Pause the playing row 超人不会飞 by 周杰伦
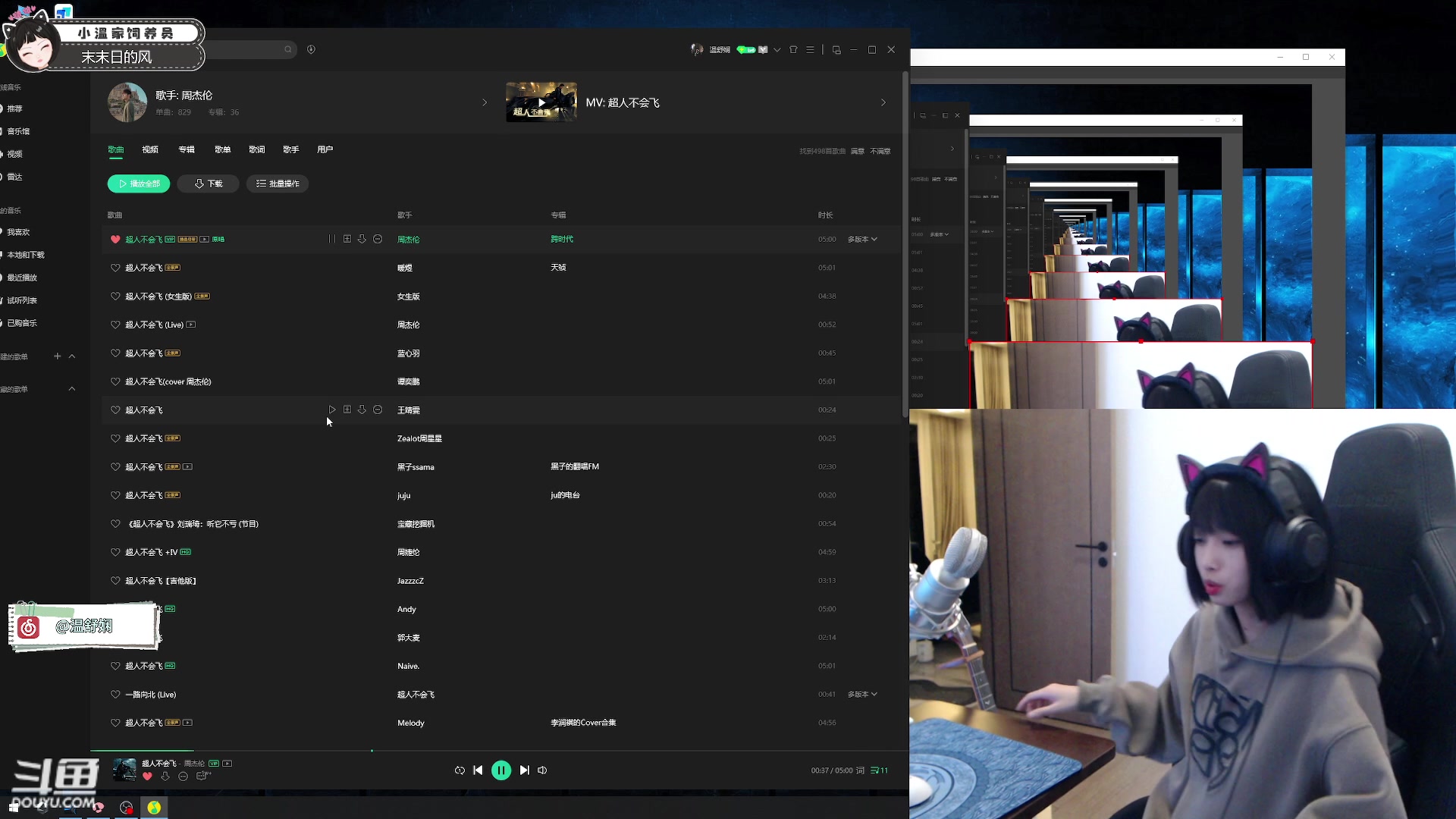The image size is (1456, 819). pyautogui.click(x=331, y=239)
